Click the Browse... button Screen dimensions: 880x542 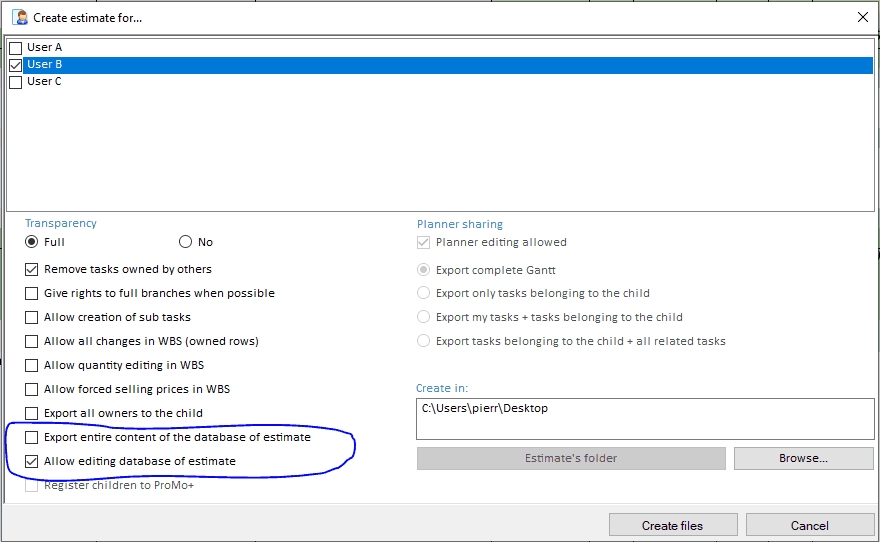point(803,458)
